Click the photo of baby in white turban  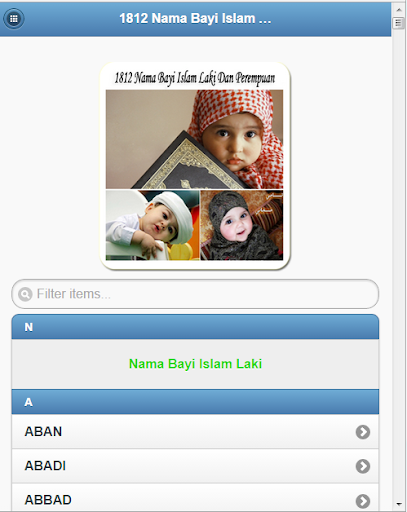pyautogui.click(x=152, y=225)
